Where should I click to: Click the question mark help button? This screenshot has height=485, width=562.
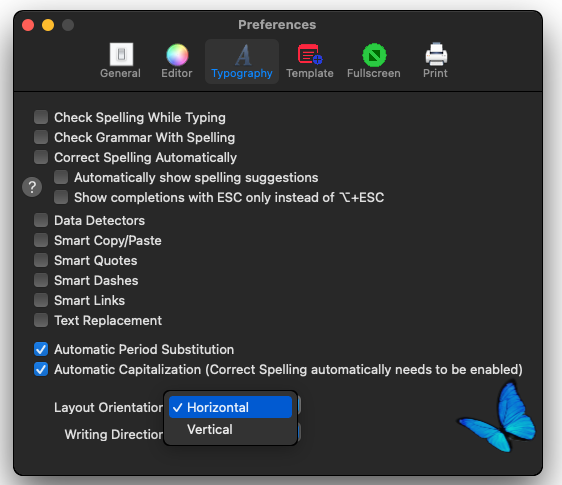32,187
